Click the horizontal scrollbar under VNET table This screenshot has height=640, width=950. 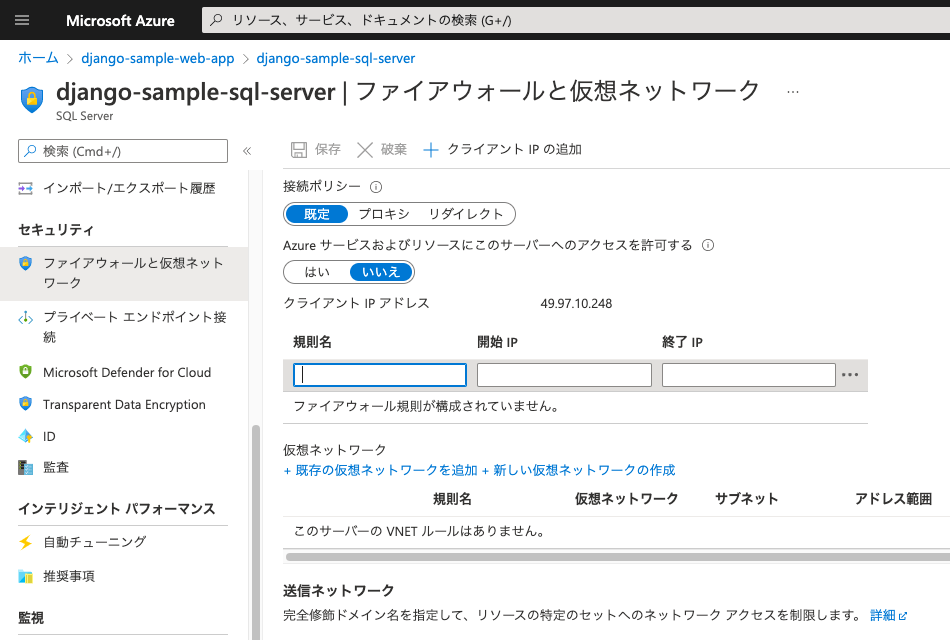click(617, 556)
